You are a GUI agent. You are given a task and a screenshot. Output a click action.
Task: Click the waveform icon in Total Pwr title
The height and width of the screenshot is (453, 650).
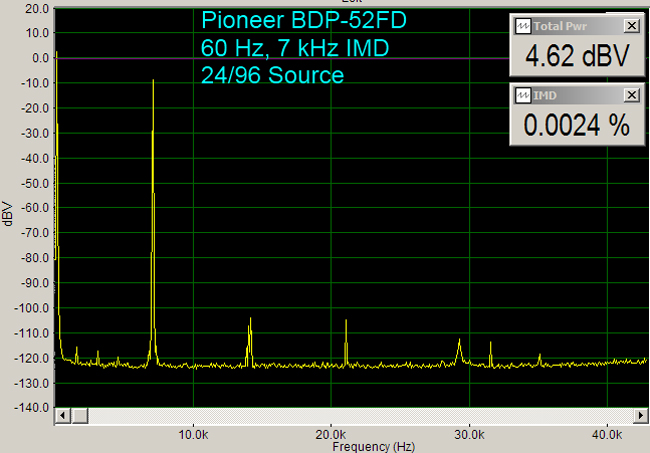pyautogui.click(x=523, y=26)
